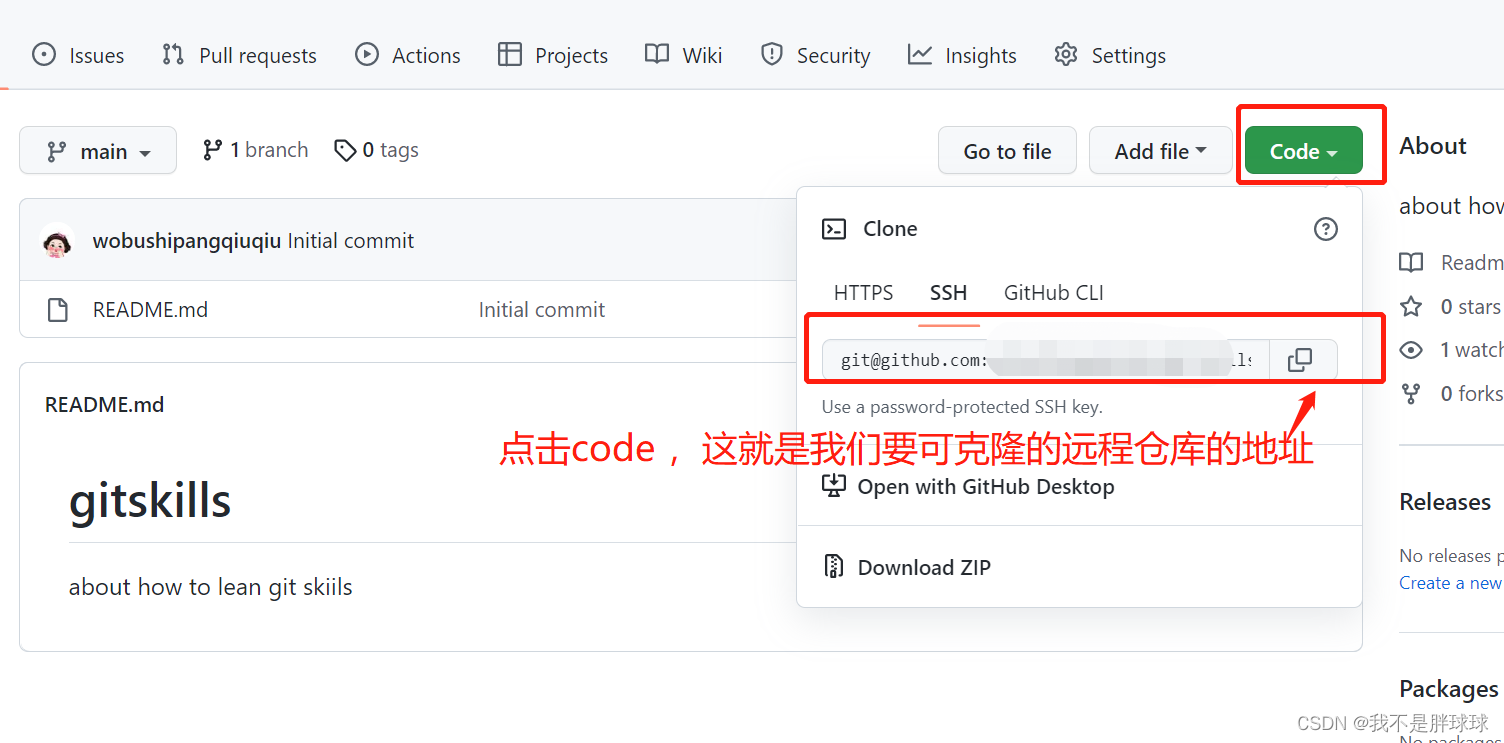Click the Actions play icon
Screen dimensions: 1504x743
pyautogui.click(x=367, y=55)
